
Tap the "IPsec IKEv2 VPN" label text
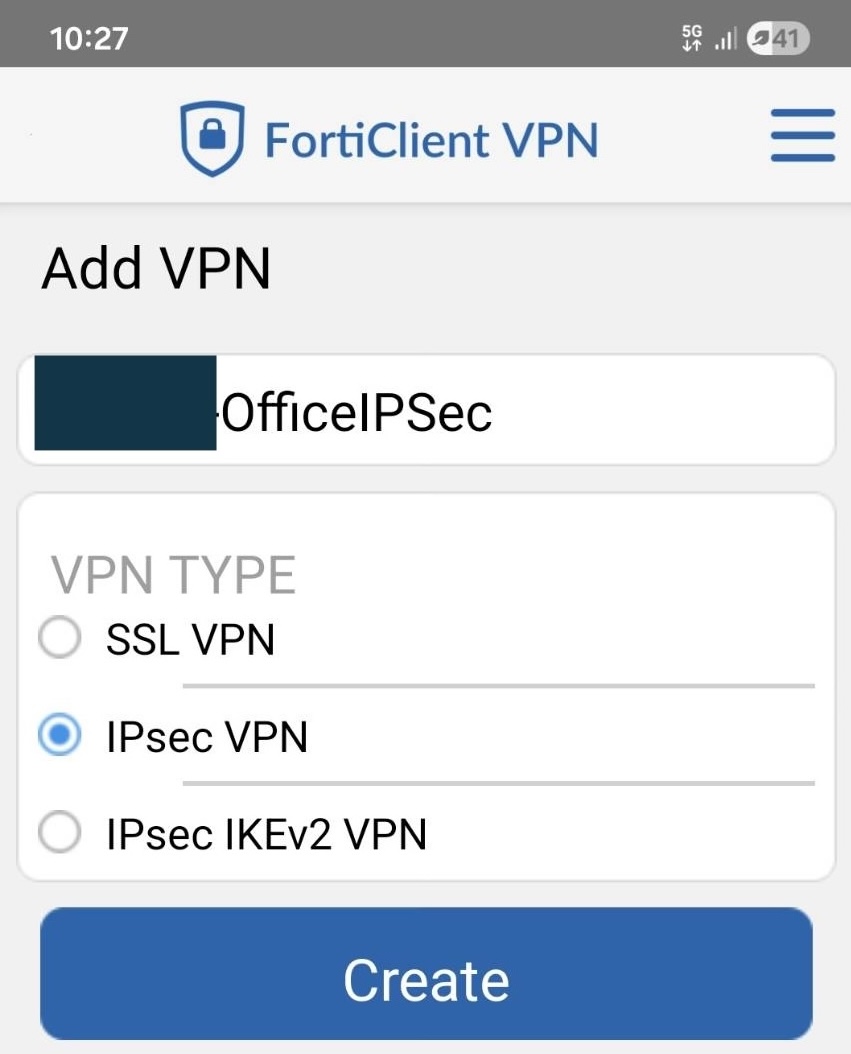tap(266, 833)
